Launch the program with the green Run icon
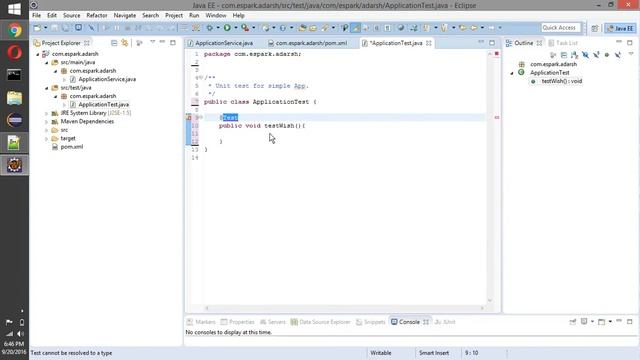The image size is (640, 360). [x=227, y=28]
